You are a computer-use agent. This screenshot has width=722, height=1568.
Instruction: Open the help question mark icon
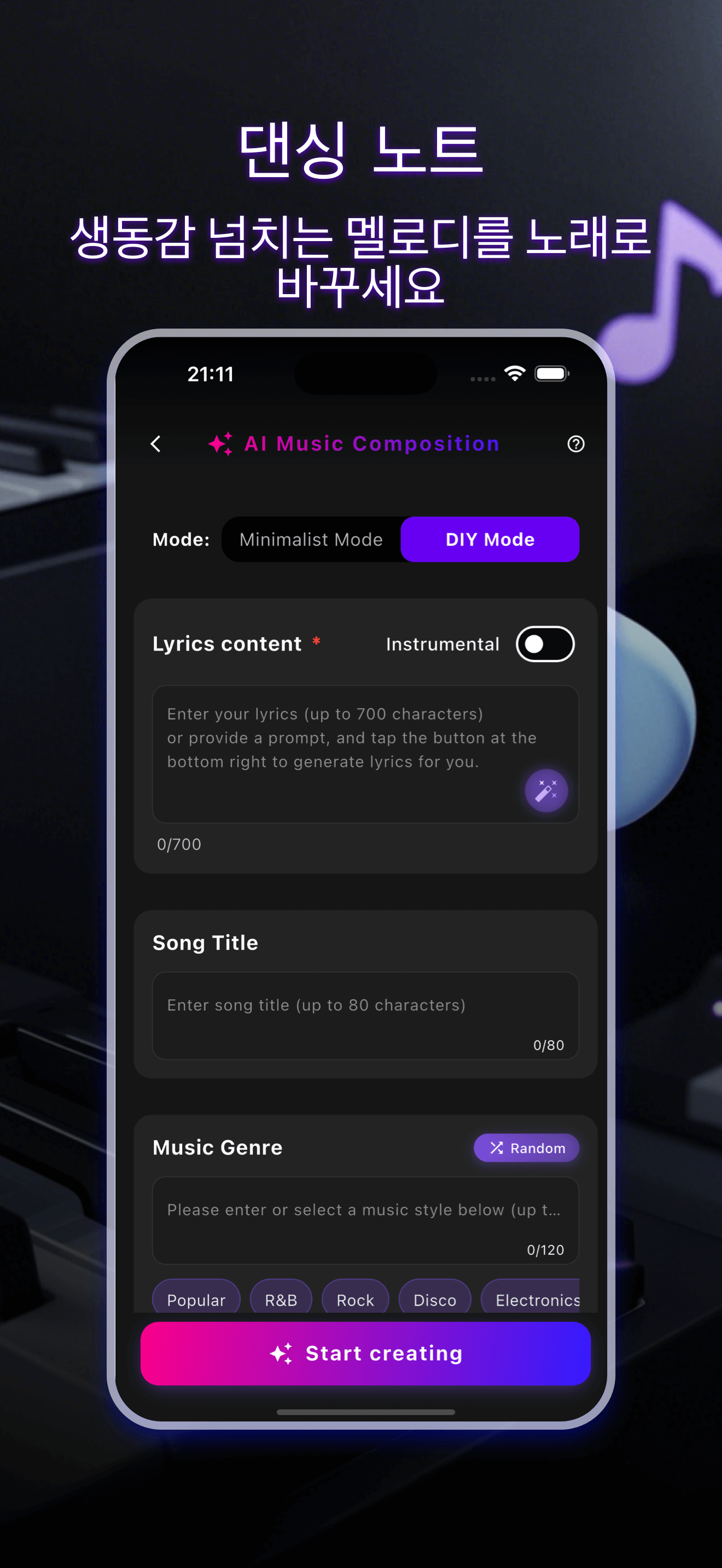click(x=576, y=444)
